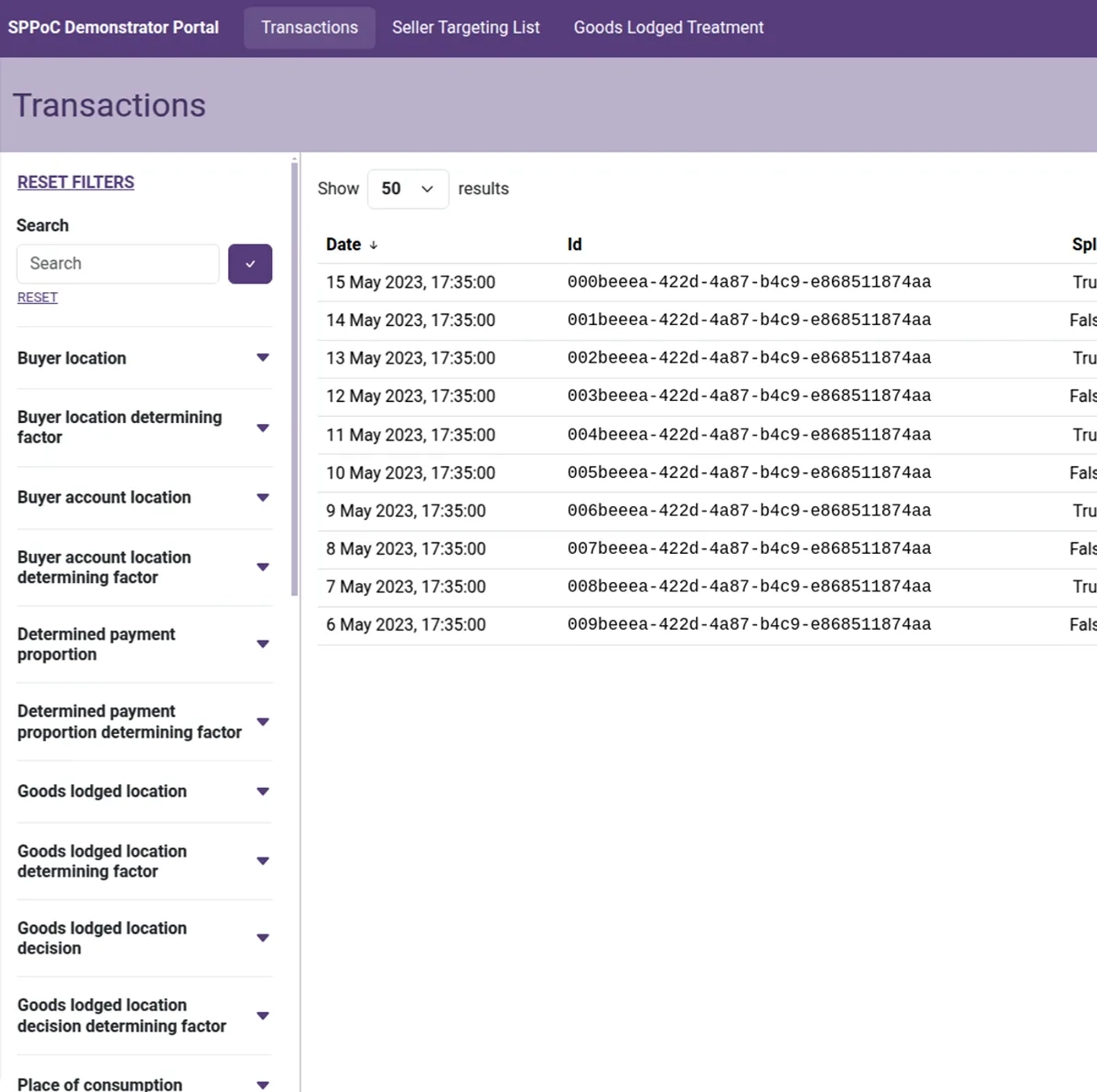Expand Goods lodged location determining factor filter
1097x1092 pixels.
tap(262, 860)
